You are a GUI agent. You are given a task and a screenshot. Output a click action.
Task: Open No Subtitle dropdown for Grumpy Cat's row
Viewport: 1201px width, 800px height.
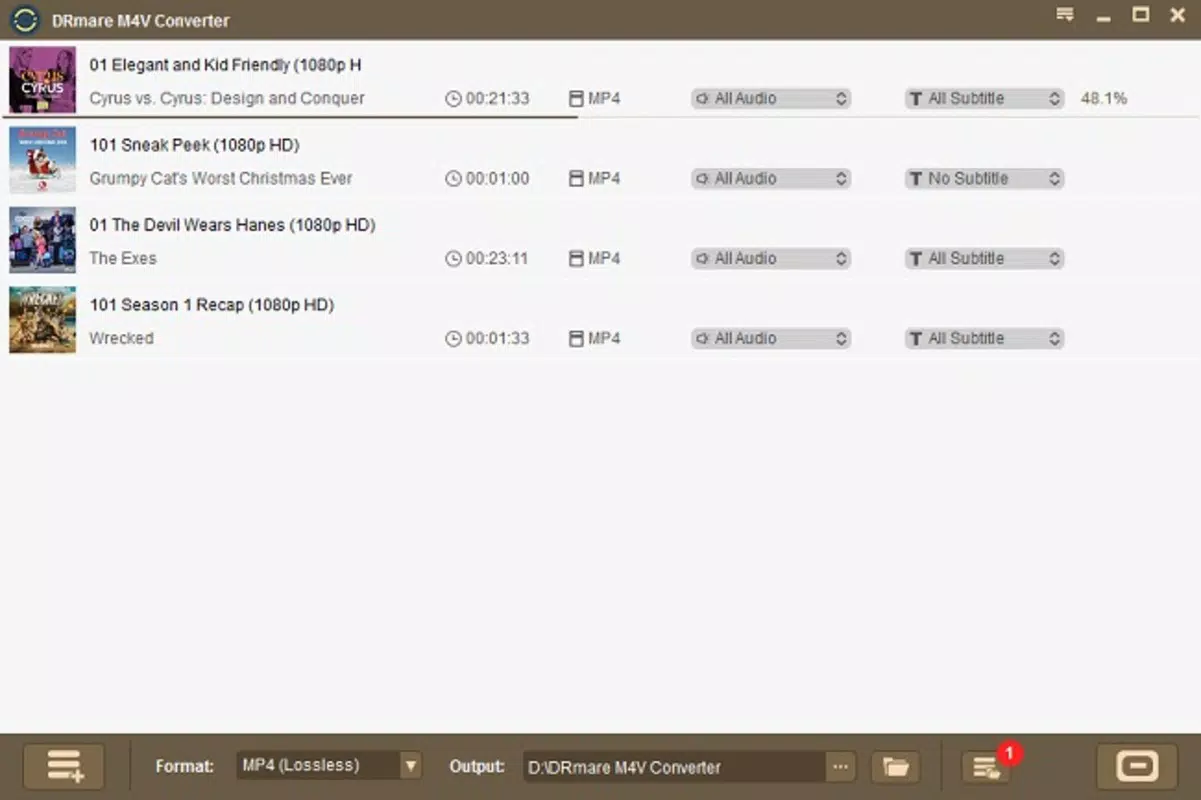(x=984, y=178)
